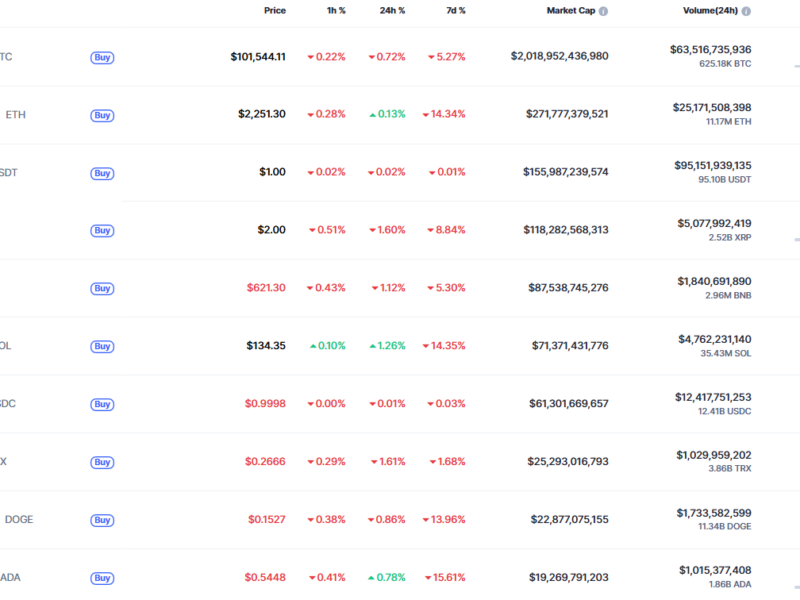Sort by the 24h % column header

pyautogui.click(x=392, y=11)
